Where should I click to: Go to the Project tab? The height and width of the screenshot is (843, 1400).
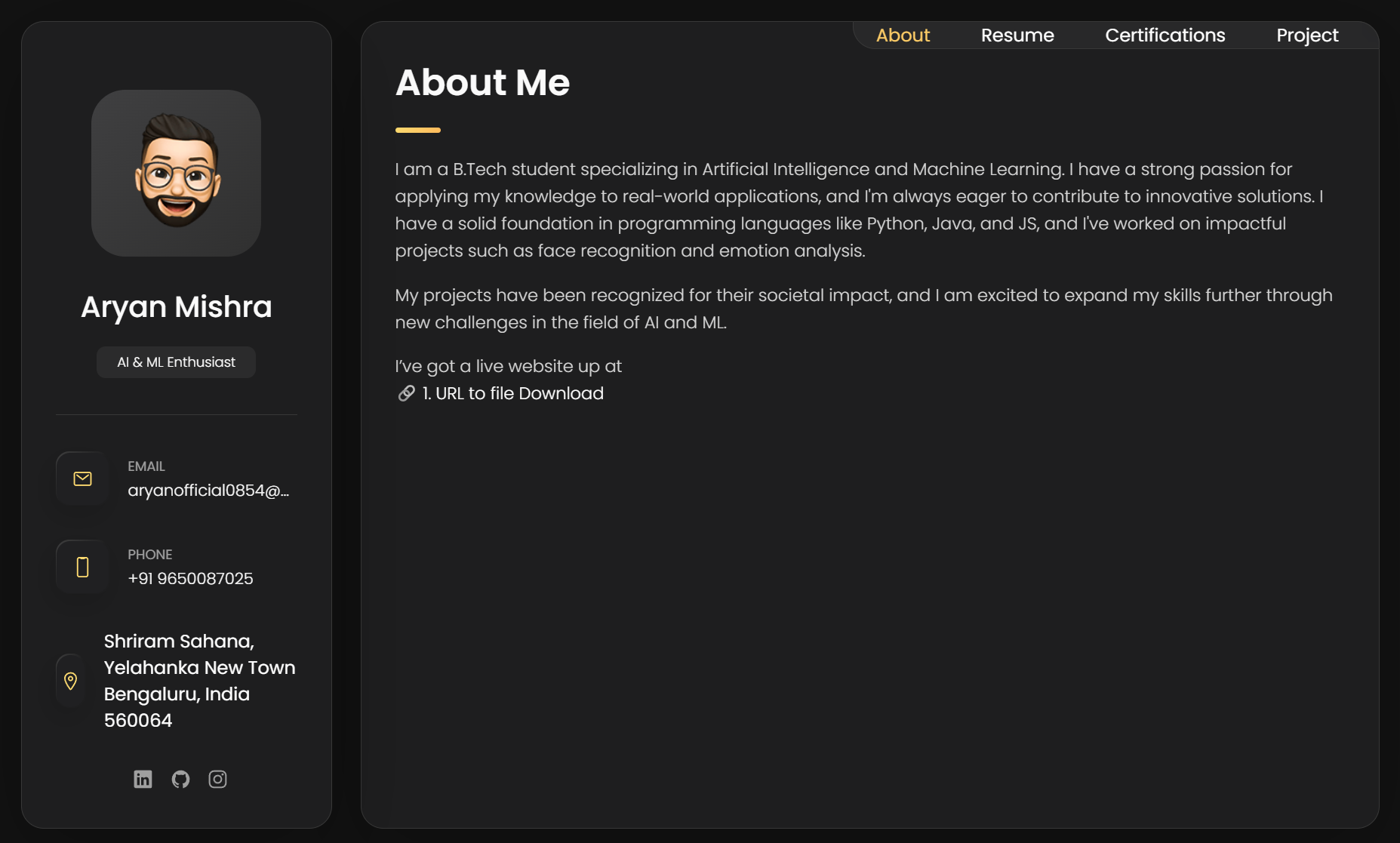click(x=1307, y=35)
